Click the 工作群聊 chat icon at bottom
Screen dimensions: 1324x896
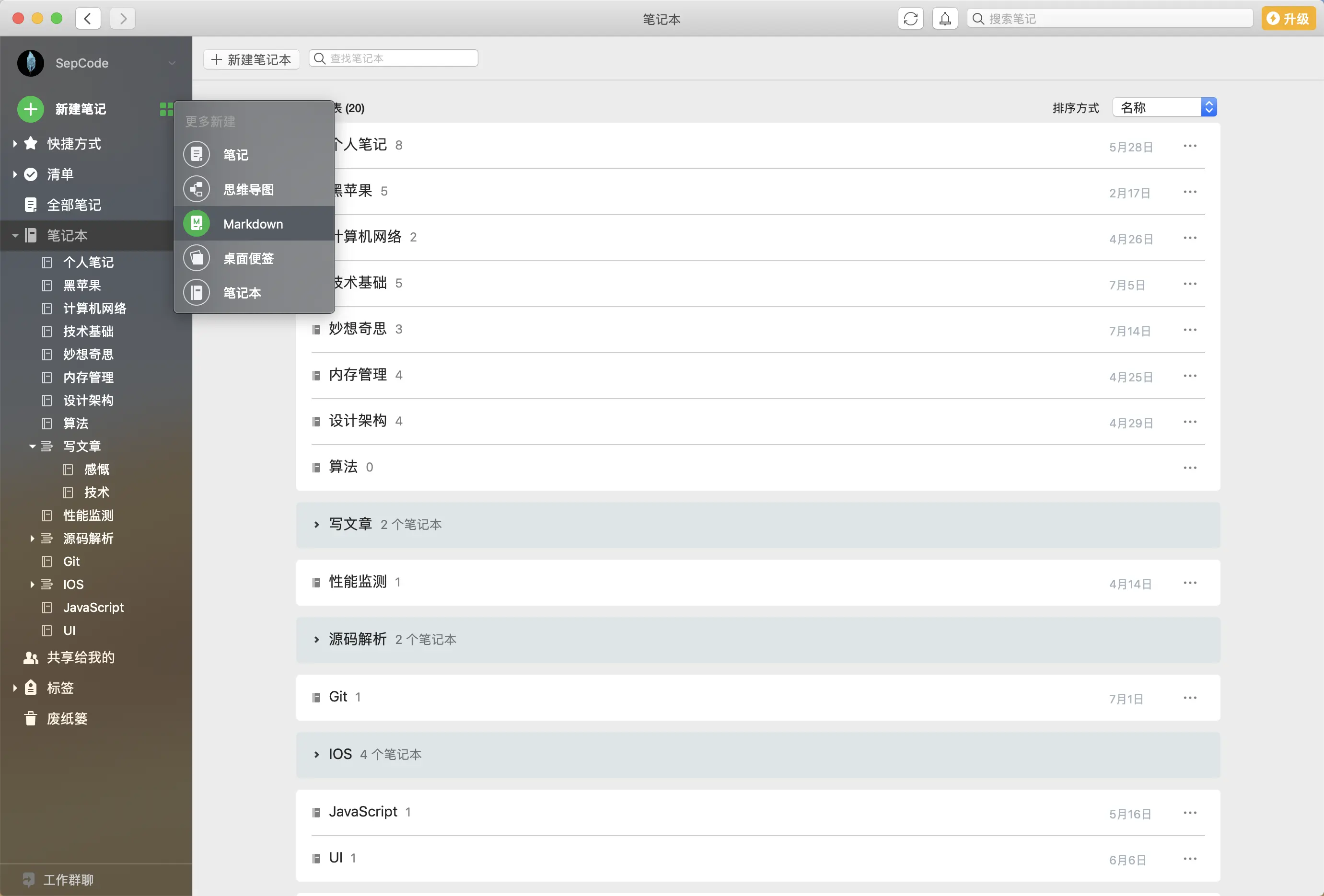coord(28,880)
